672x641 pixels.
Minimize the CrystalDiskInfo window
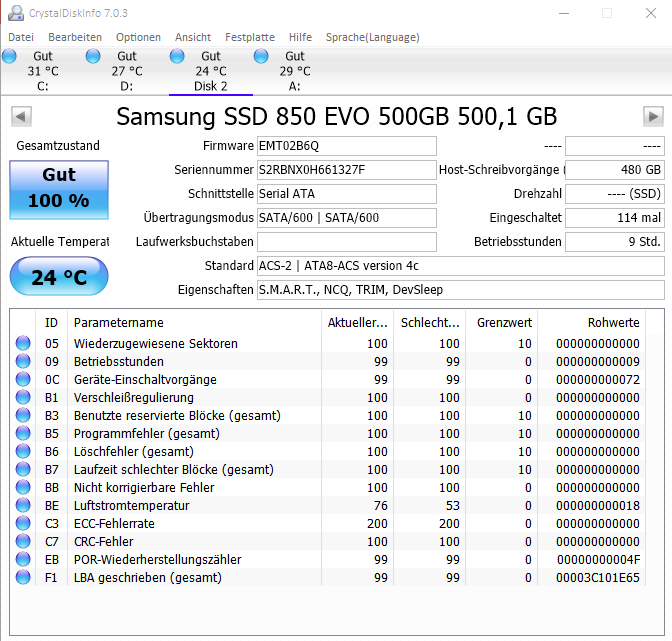(564, 13)
